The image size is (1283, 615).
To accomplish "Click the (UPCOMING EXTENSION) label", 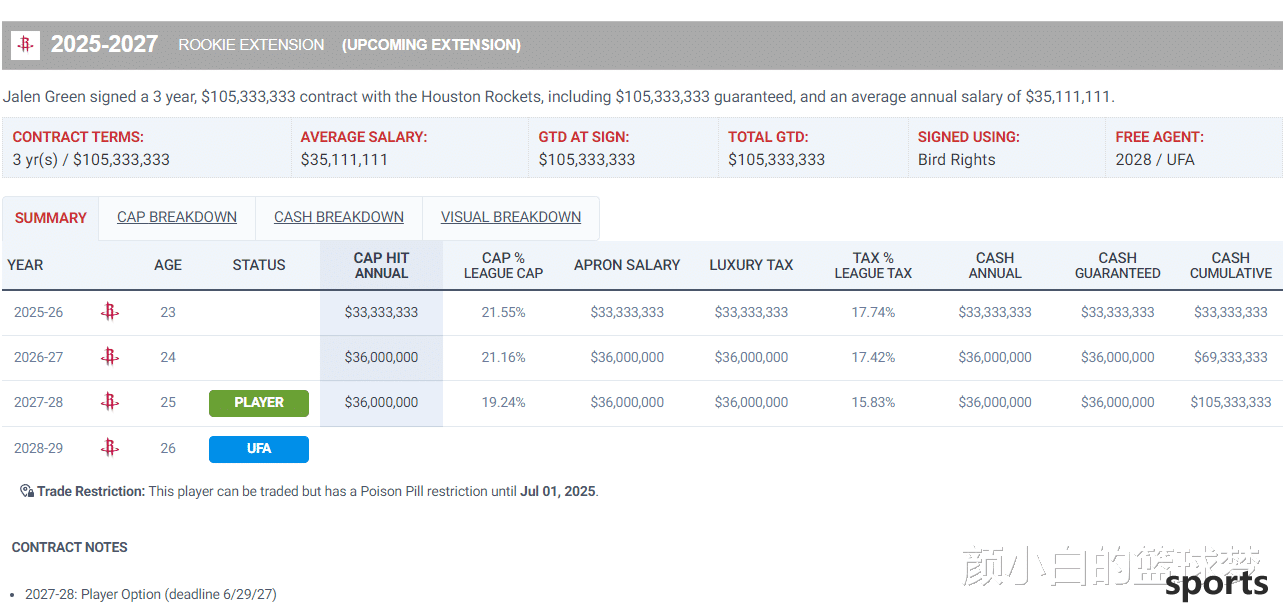I will tap(431, 45).
